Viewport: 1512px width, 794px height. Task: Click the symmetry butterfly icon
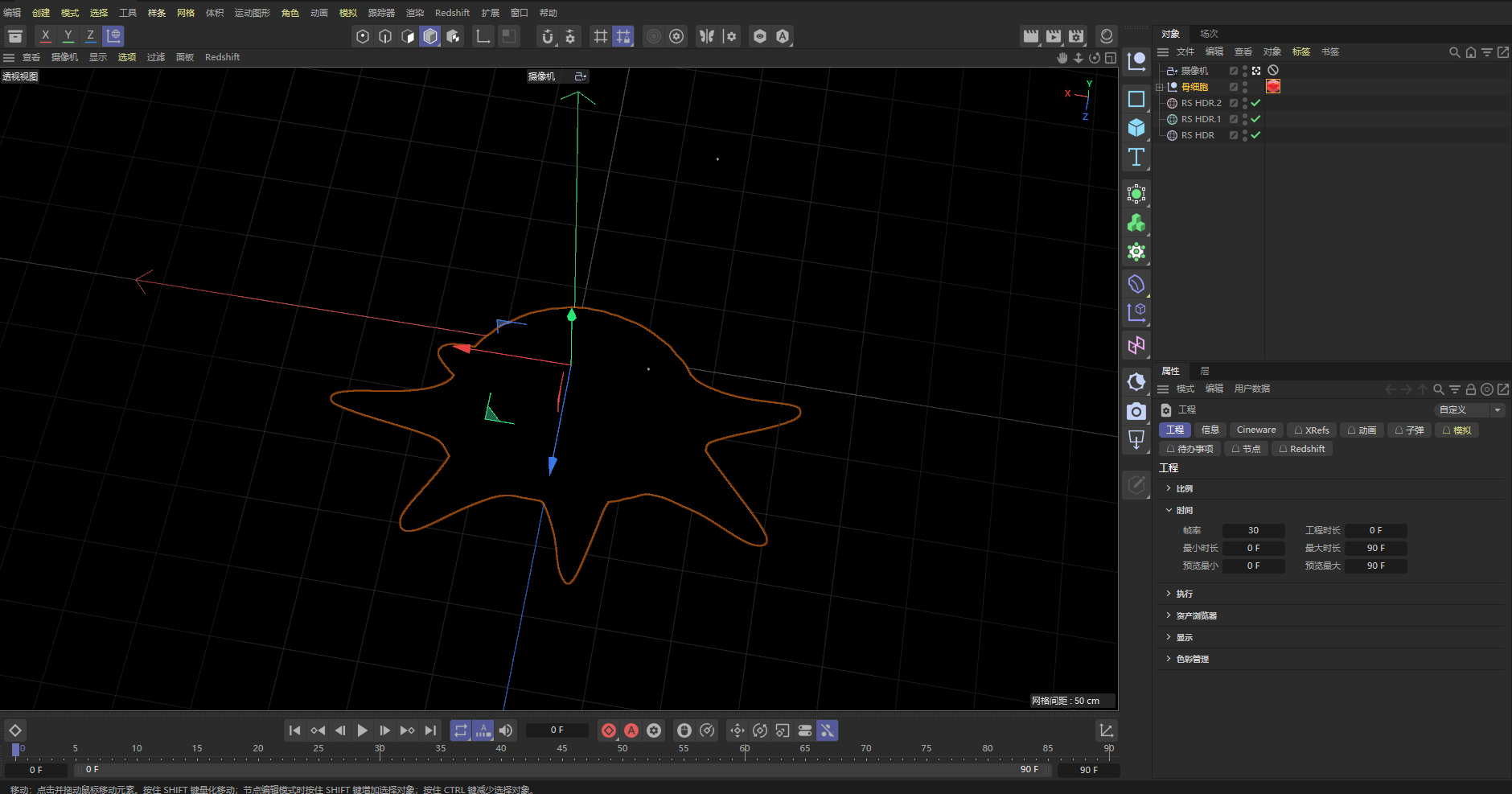pos(707,36)
